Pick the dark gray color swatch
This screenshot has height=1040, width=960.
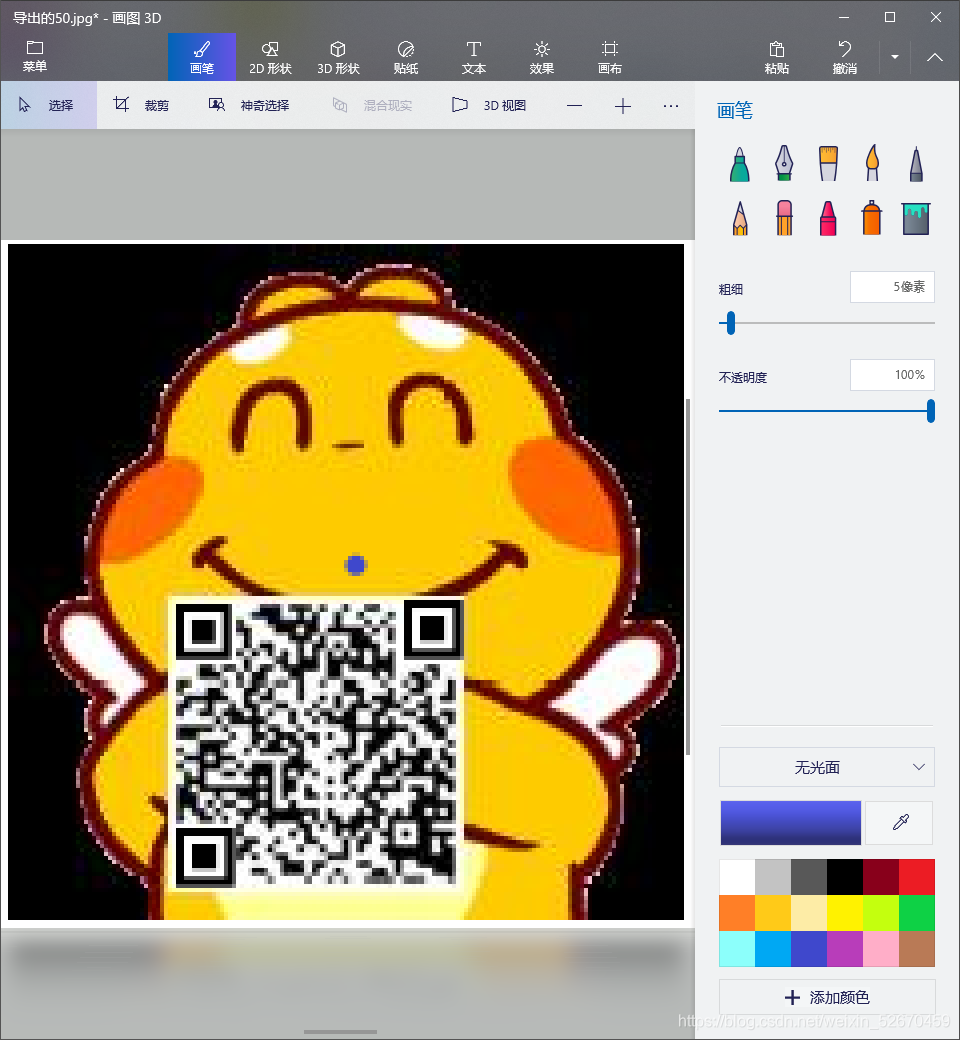click(809, 877)
